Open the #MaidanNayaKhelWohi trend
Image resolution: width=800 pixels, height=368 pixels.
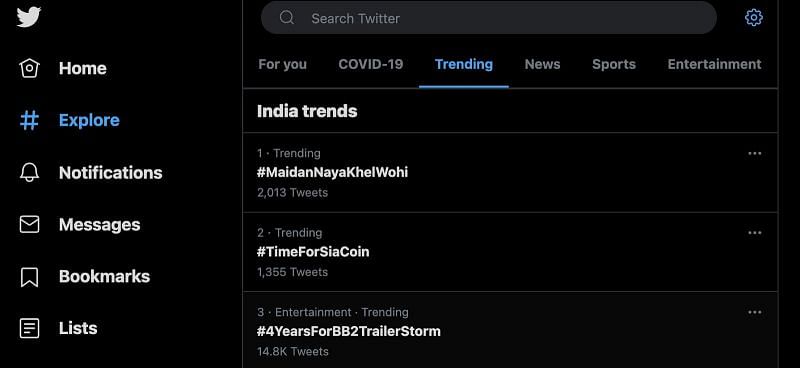coord(510,173)
